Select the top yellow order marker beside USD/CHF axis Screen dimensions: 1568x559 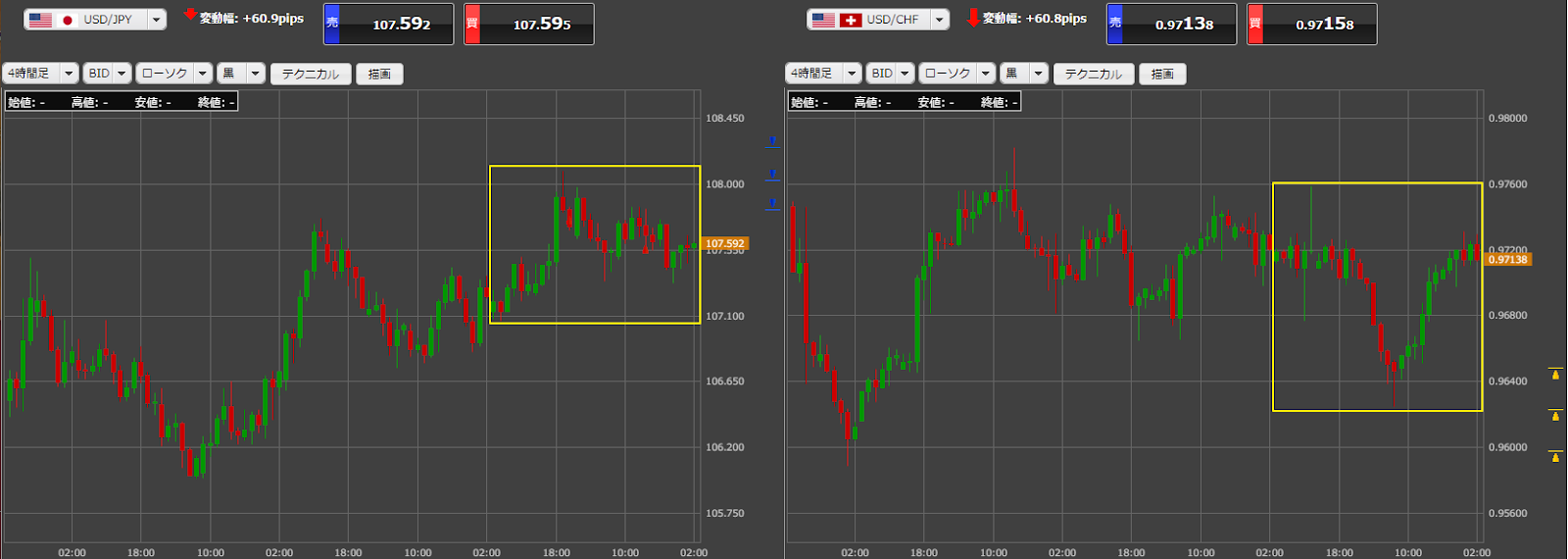point(1555,374)
